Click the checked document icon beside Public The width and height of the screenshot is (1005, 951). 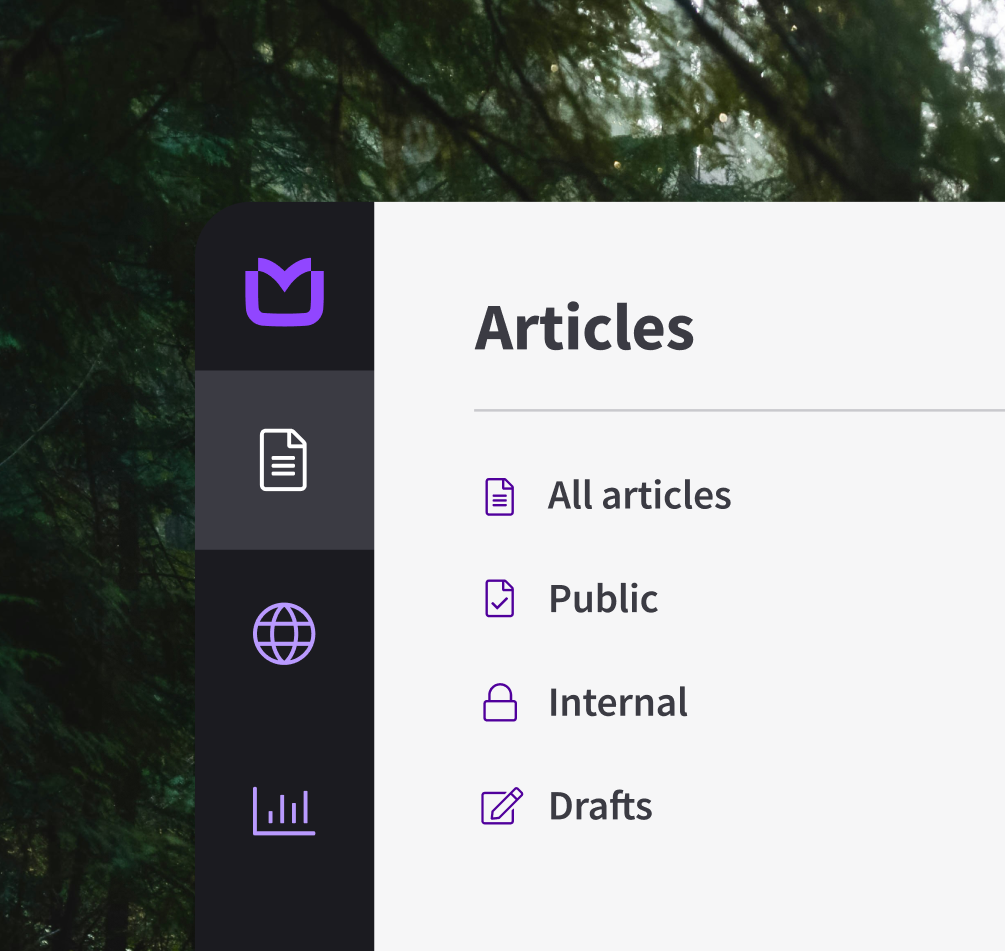499,599
